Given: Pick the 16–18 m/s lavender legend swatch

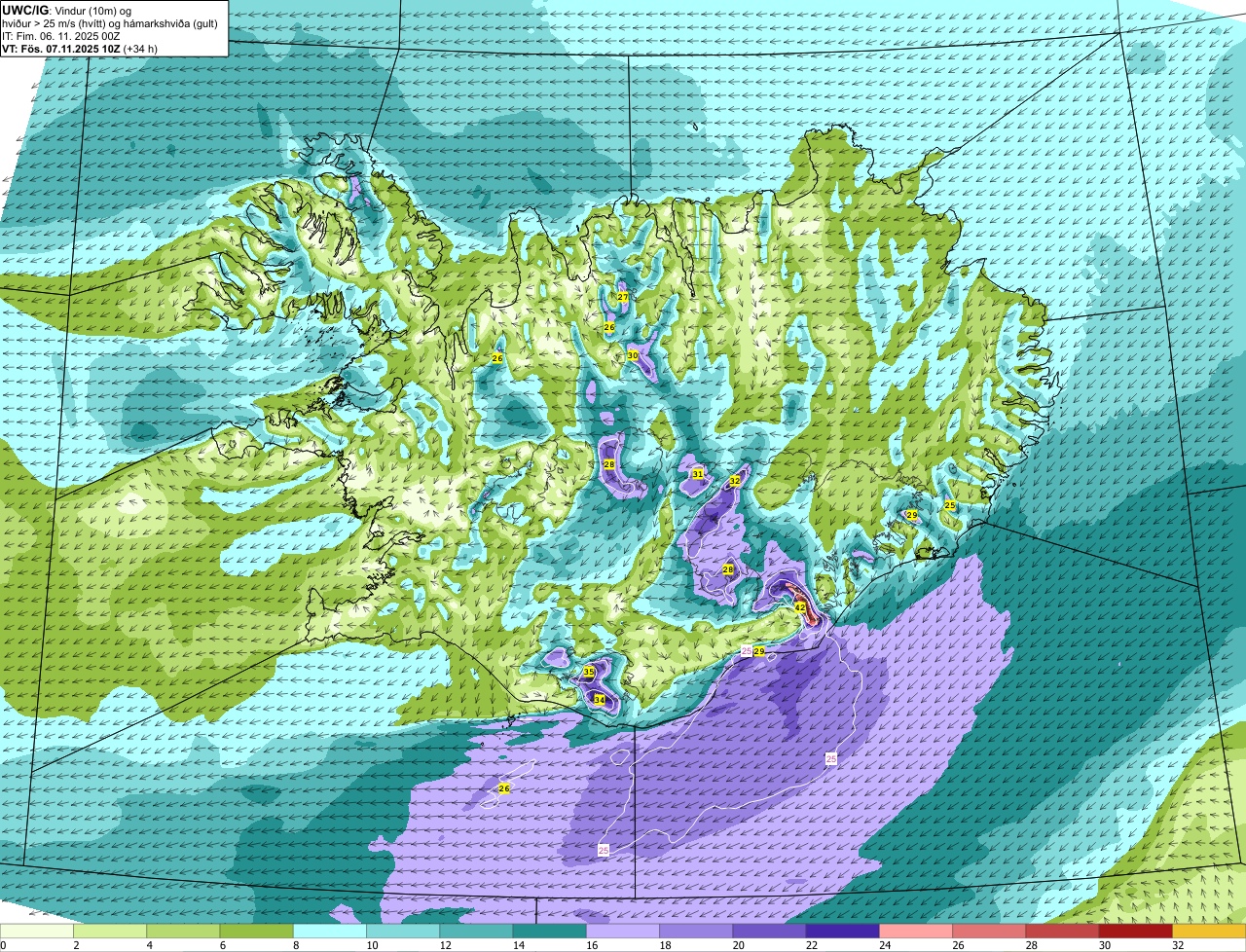Looking at the screenshot, I should pyautogui.click(x=623, y=932).
